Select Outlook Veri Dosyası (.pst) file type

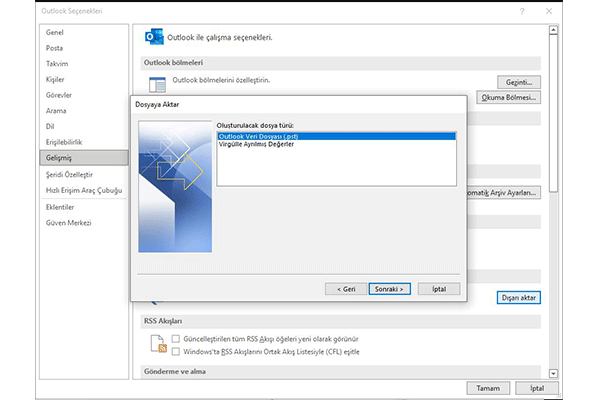click(x=336, y=136)
